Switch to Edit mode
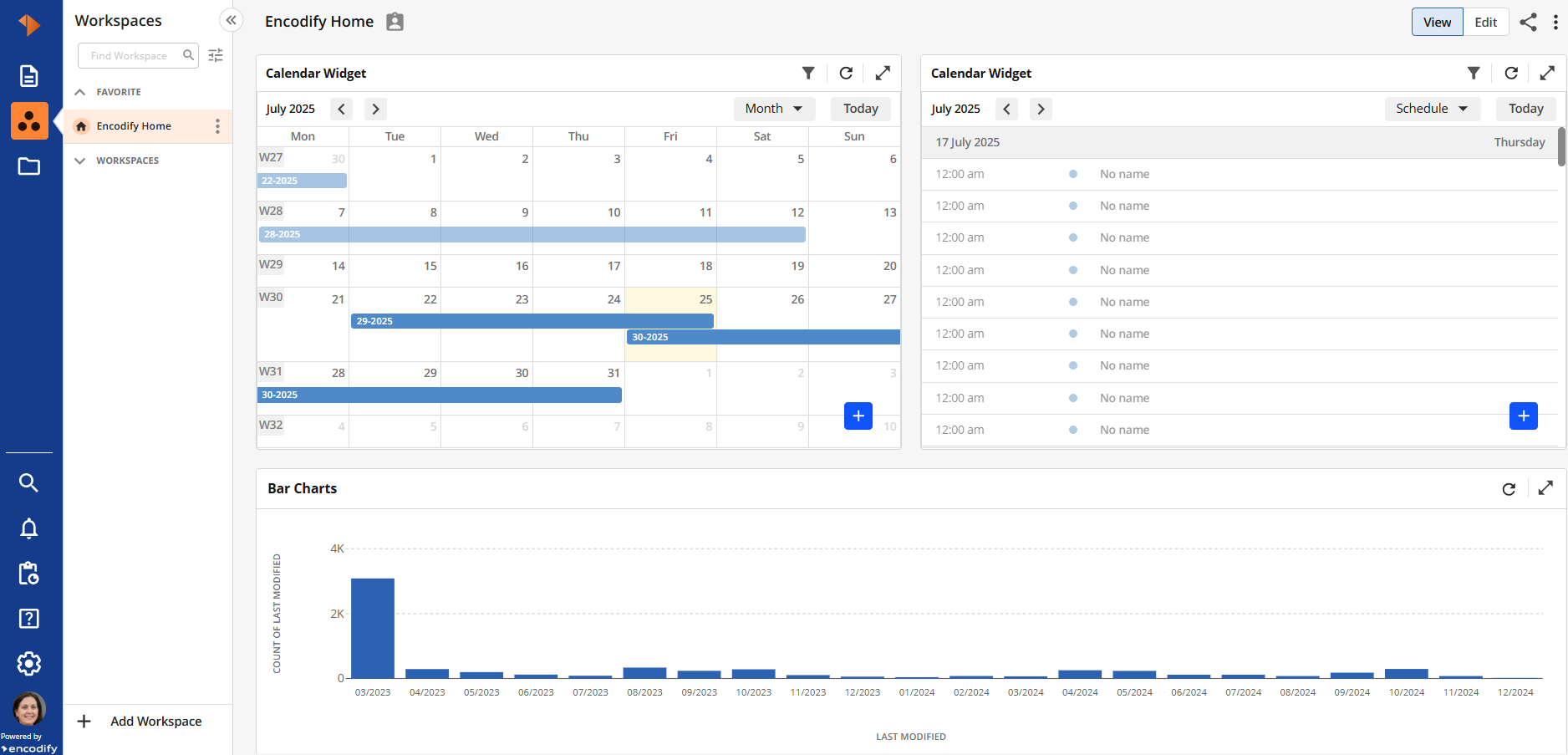The image size is (1568, 755). (1485, 22)
